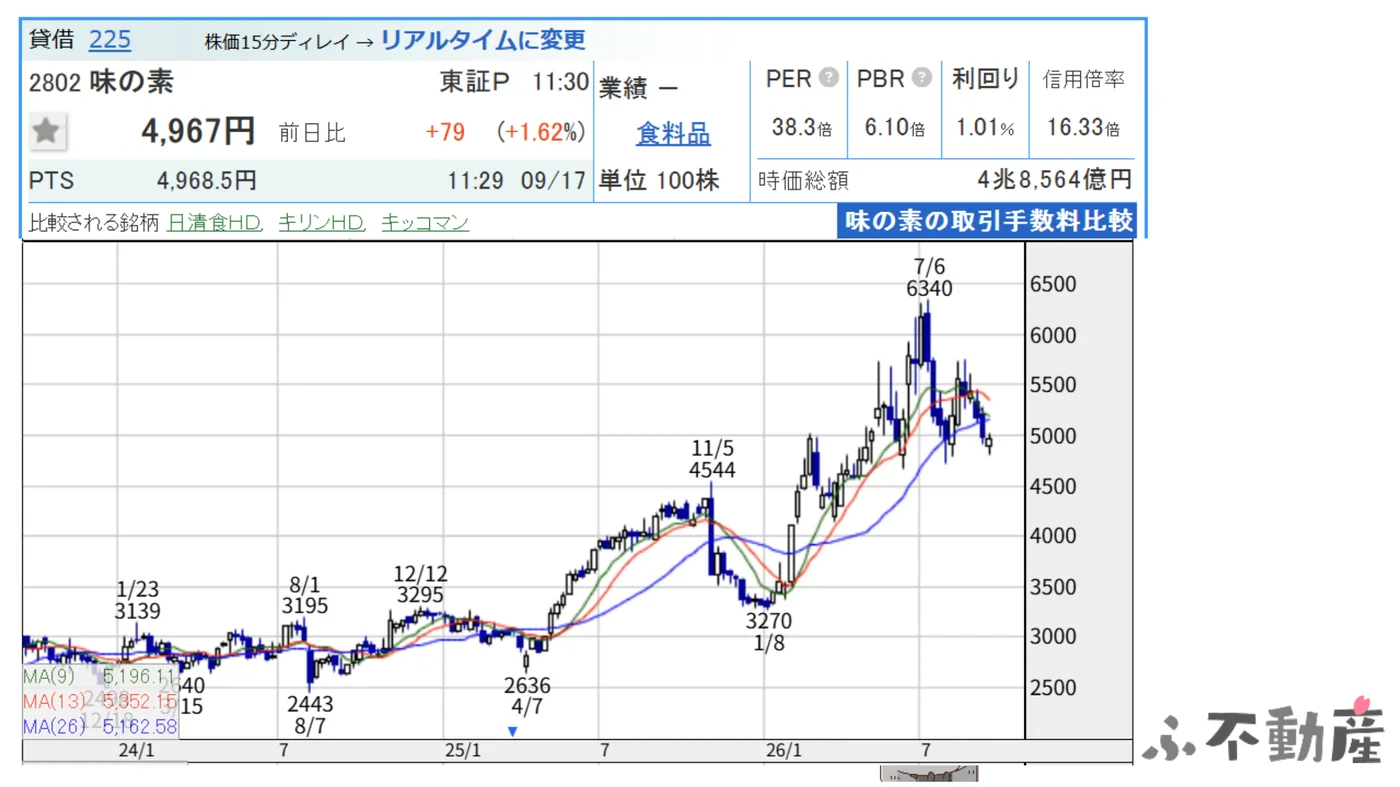Click the market cap 4兆8,564億円
The width and height of the screenshot is (1400, 787).
(1055, 180)
